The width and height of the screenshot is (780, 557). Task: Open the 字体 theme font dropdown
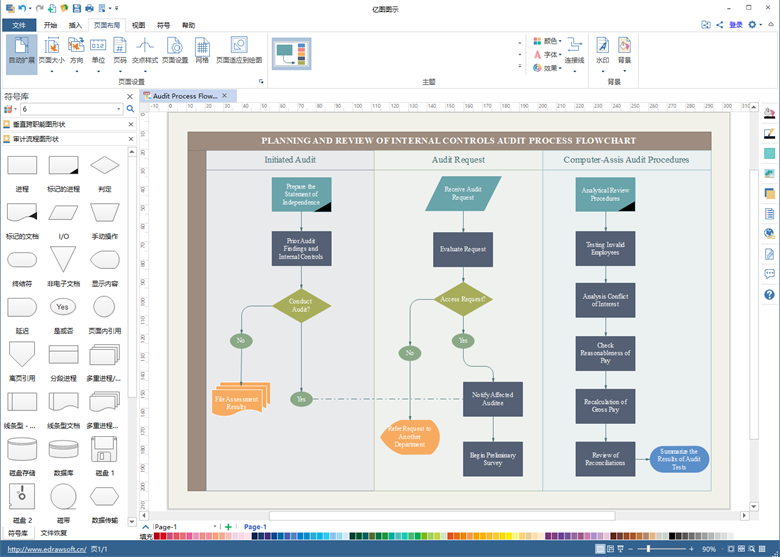[x=547, y=54]
